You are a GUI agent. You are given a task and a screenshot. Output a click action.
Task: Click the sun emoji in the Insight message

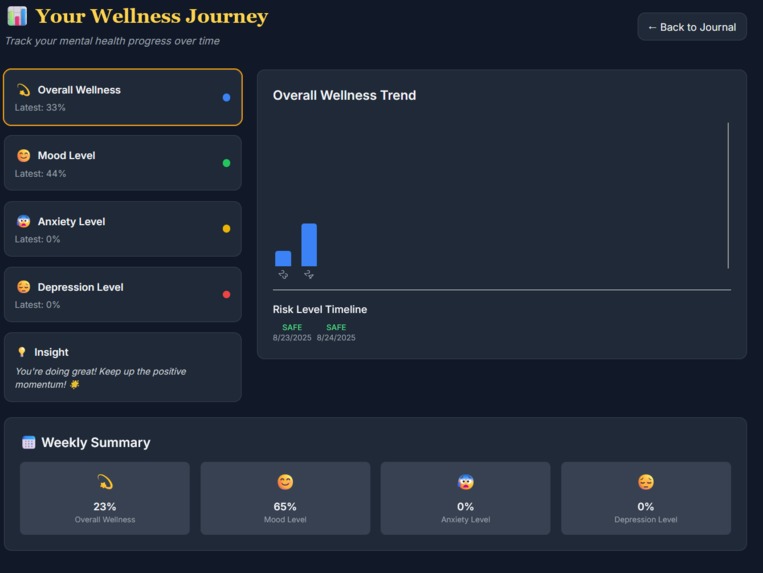(74, 385)
